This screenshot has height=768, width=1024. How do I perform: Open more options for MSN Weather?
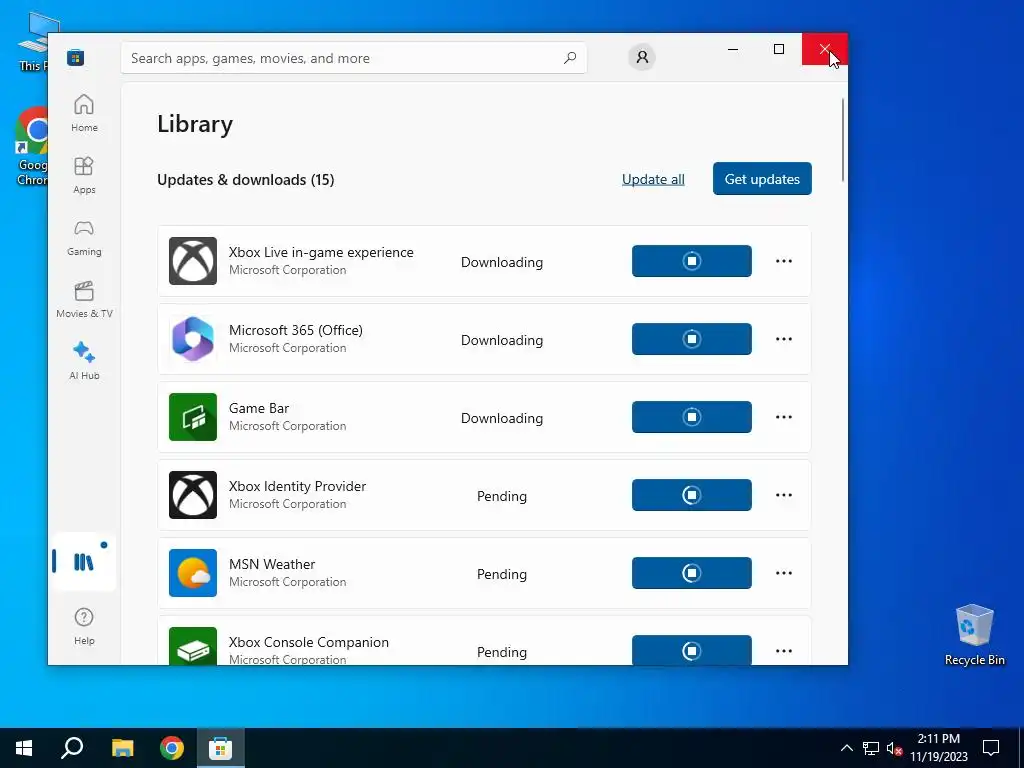[x=784, y=573]
